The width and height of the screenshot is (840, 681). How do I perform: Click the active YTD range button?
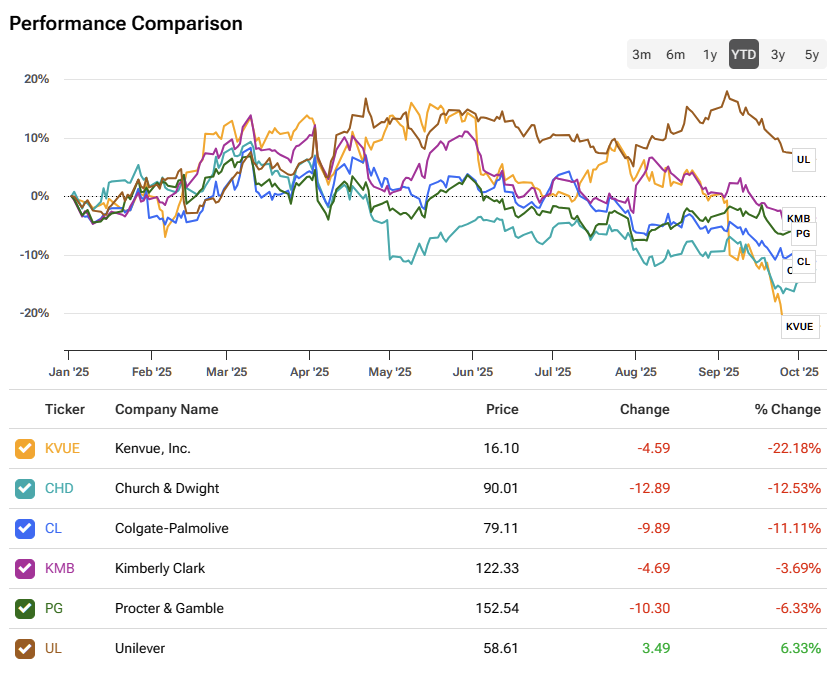click(x=743, y=55)
